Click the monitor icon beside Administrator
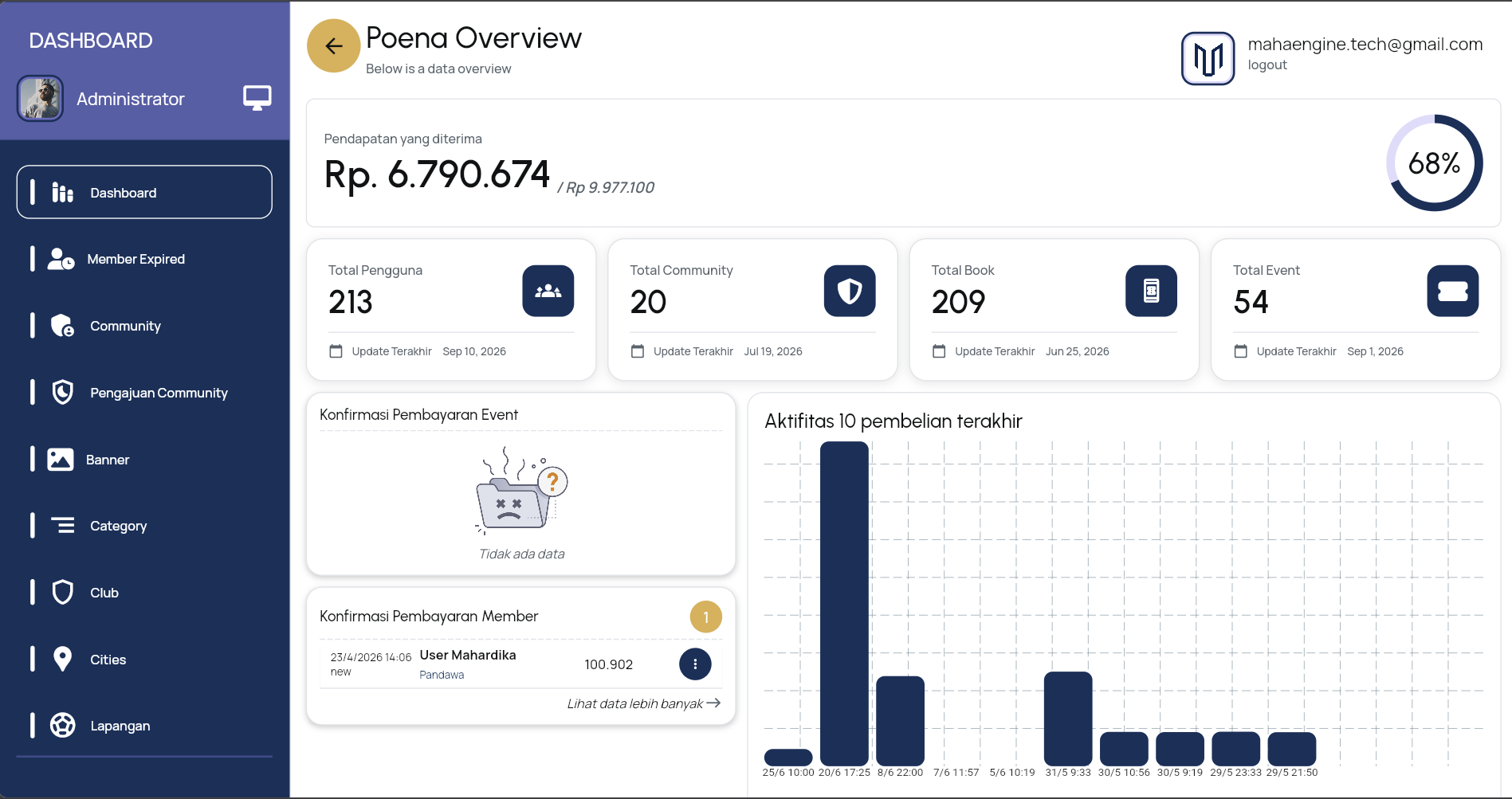The width and height of the screenshot is (1512, 799). (257, 98)
